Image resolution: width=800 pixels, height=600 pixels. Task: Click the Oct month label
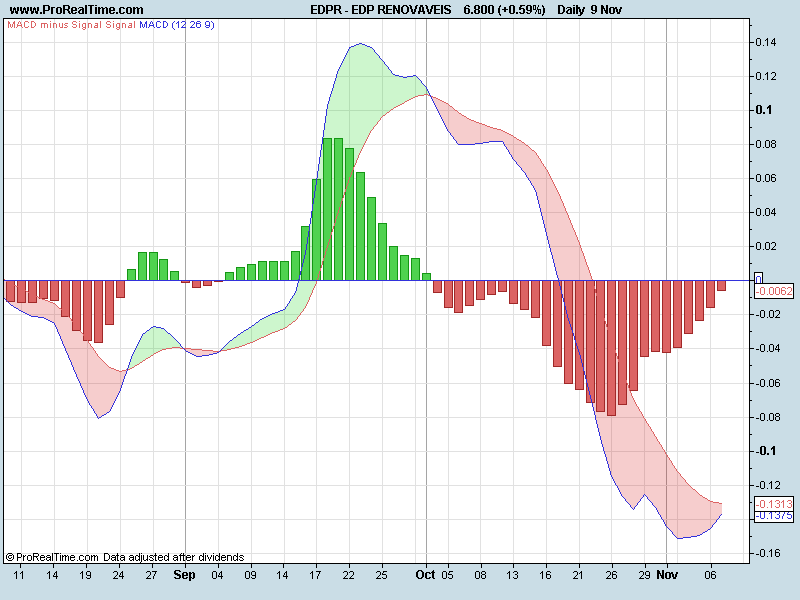(426, 575)
